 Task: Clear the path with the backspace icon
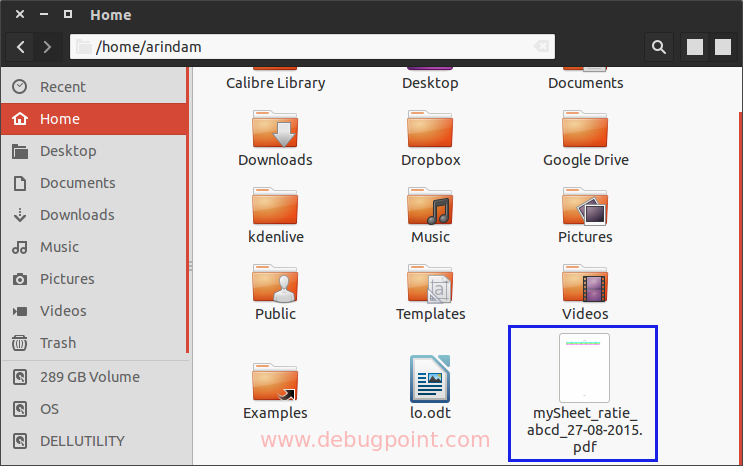click(x=541, y=46)
